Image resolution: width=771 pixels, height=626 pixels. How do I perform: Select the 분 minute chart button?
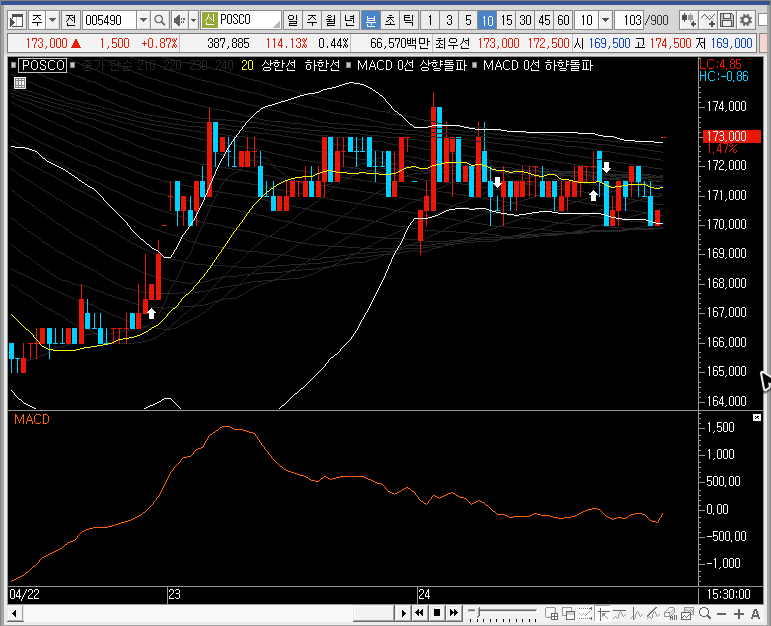coord(370,20)
